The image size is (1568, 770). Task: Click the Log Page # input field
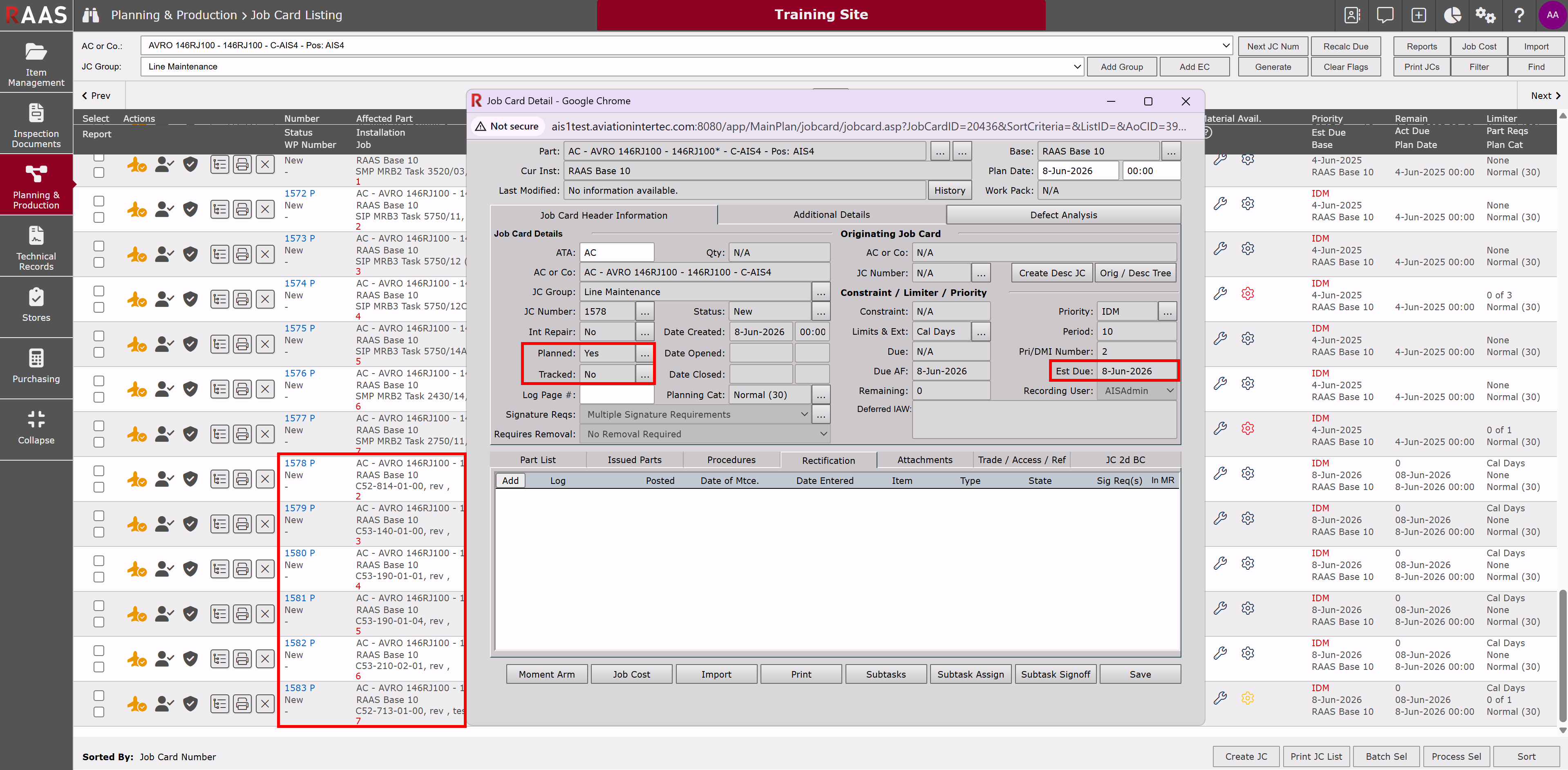[x=617, y=395]
